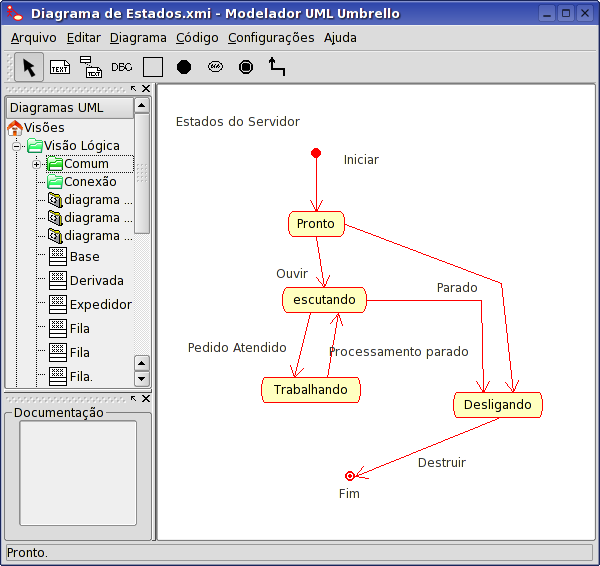Viewport: 600px width, 566px height.
Task: Choose the initial state black circle tool
Action: click(x=184, y=67)
